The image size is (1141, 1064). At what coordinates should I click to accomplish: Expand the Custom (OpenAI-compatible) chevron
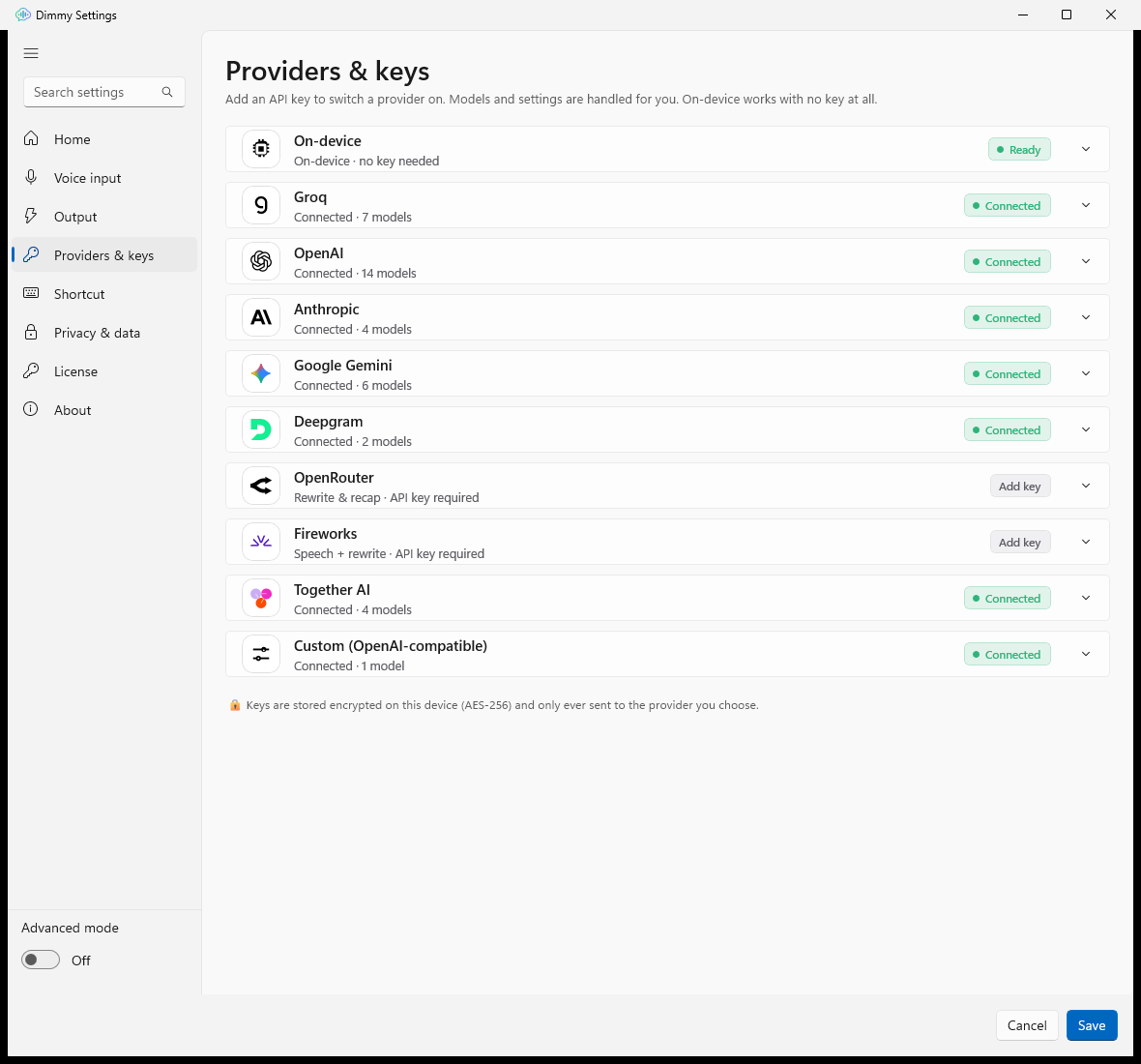[1086, 654]
